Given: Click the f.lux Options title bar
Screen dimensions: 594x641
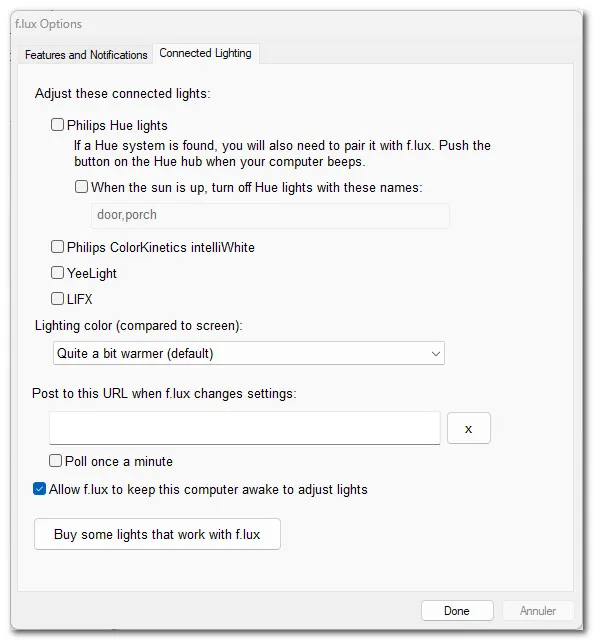Looking at the screenshot, I should 296,24.
